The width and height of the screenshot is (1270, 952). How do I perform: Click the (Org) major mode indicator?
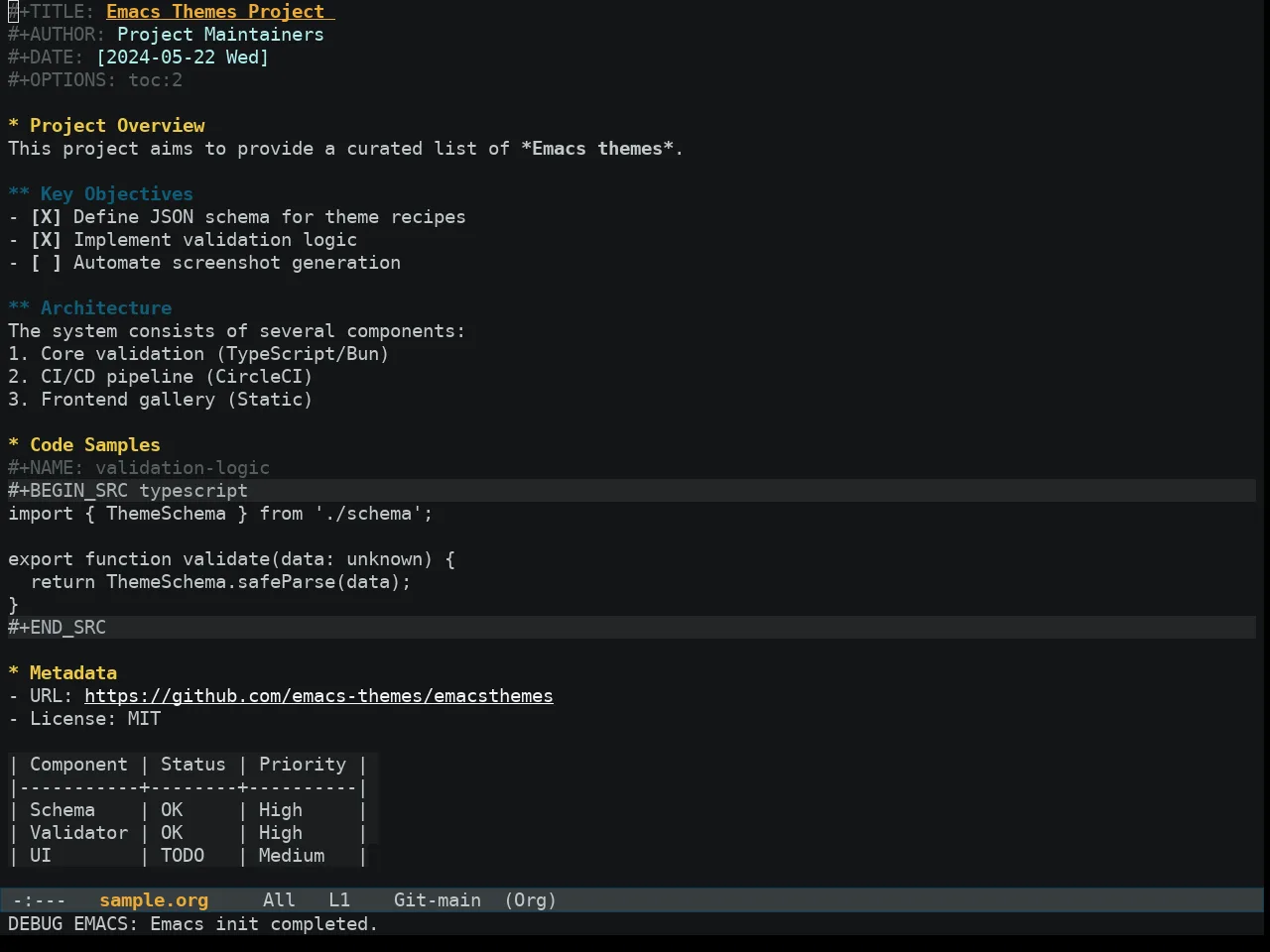tap(530, 900)
